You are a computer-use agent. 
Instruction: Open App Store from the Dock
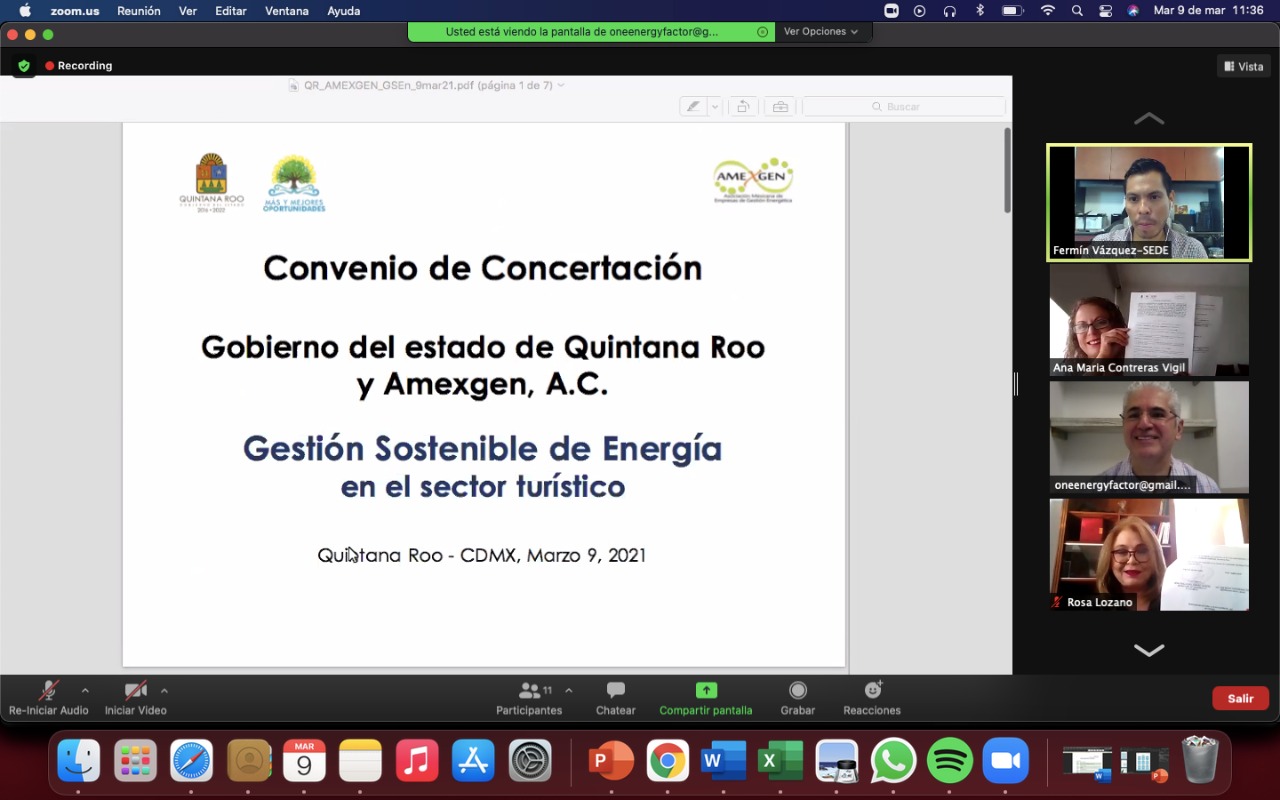coord(474,761)
